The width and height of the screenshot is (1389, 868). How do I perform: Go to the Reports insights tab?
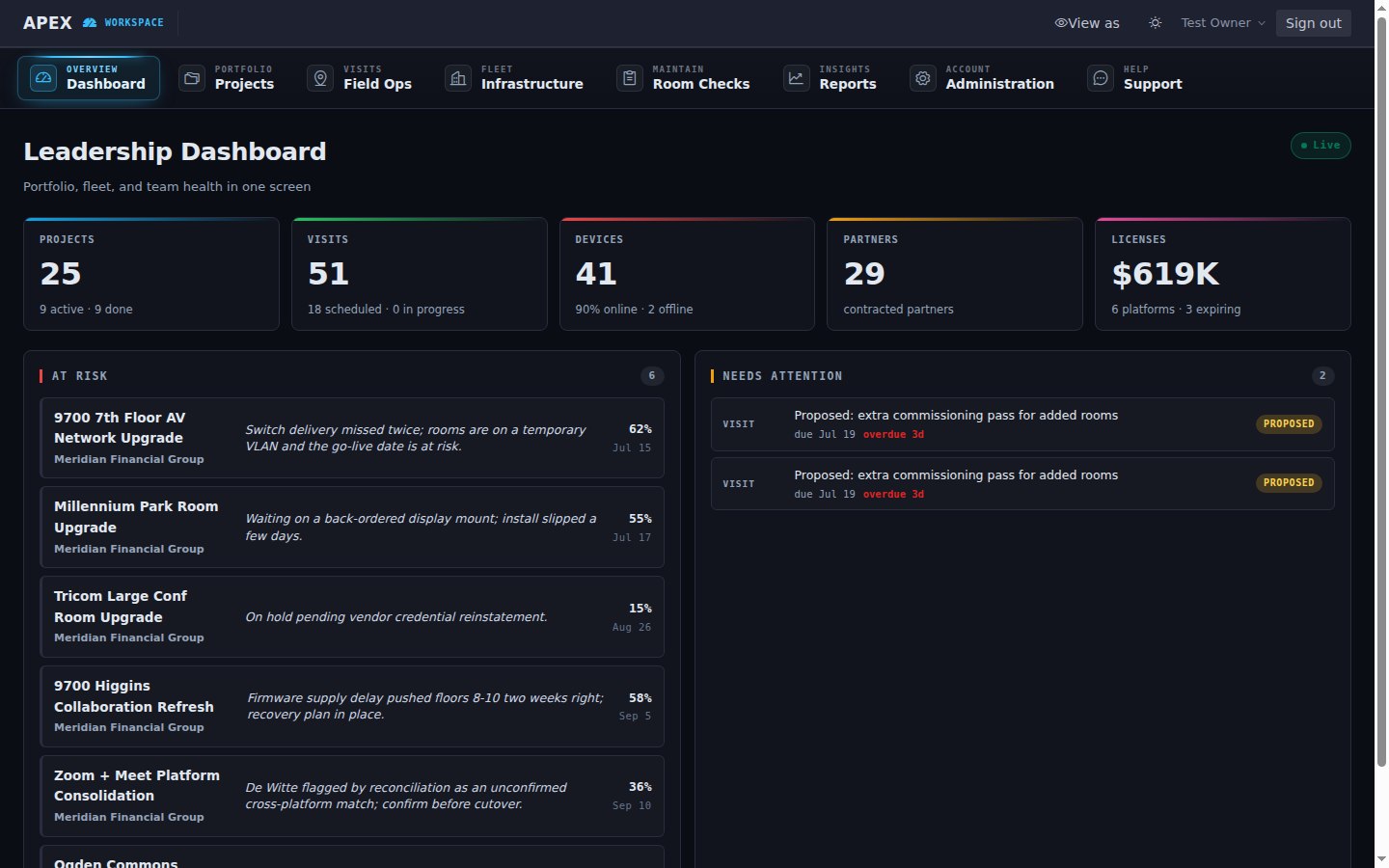click(x=831, y=78)
